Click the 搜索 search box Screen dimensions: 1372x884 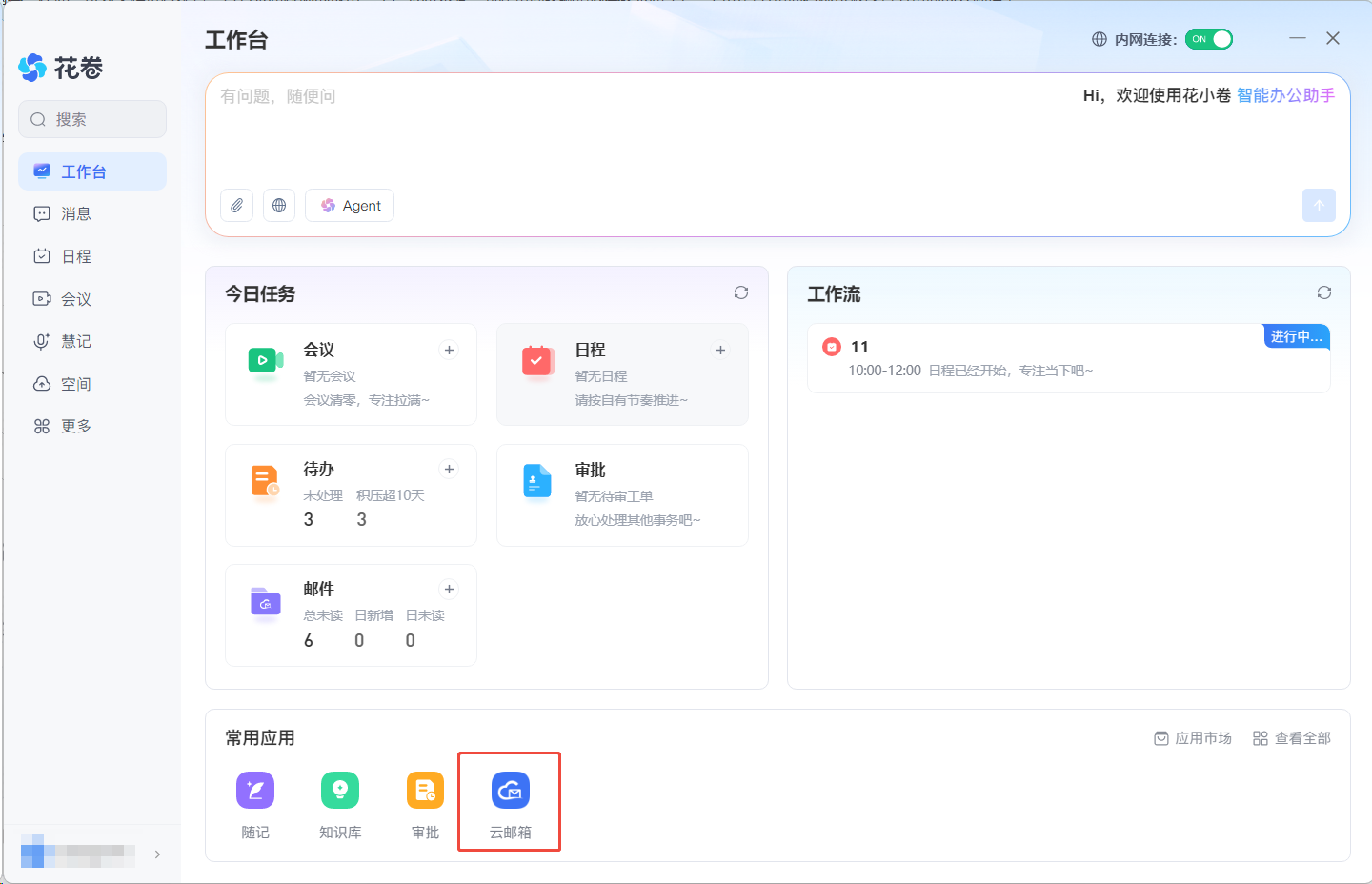(92, 119)
